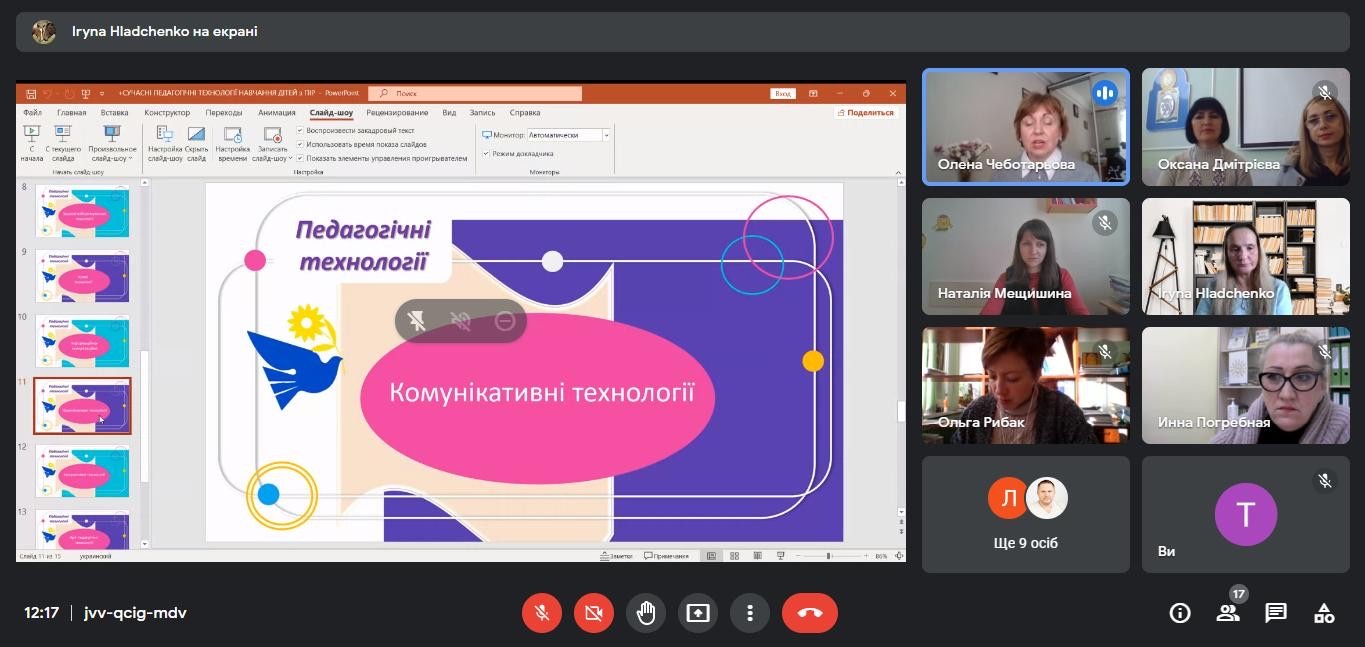Open the Переходы ribbon tab

click(224, 113)
